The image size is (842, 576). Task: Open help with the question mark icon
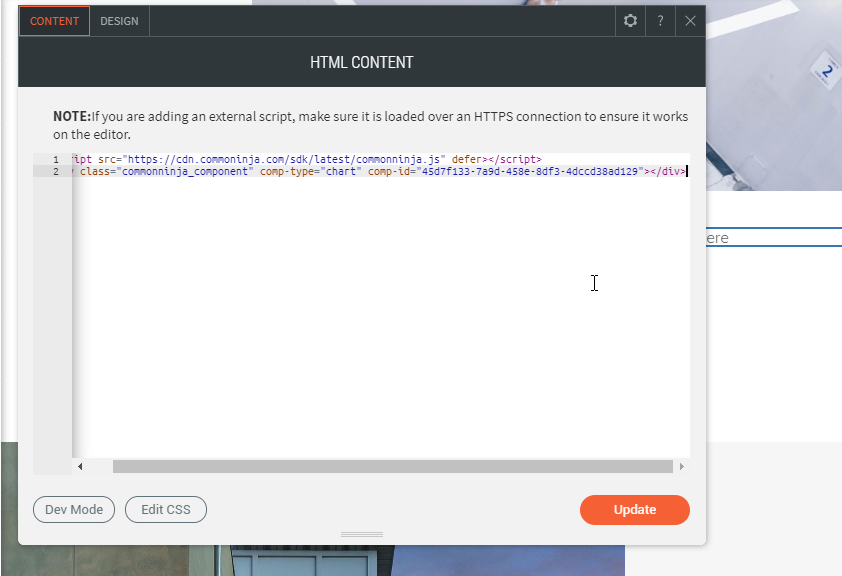pyautogui.click(x=660, y=21)
